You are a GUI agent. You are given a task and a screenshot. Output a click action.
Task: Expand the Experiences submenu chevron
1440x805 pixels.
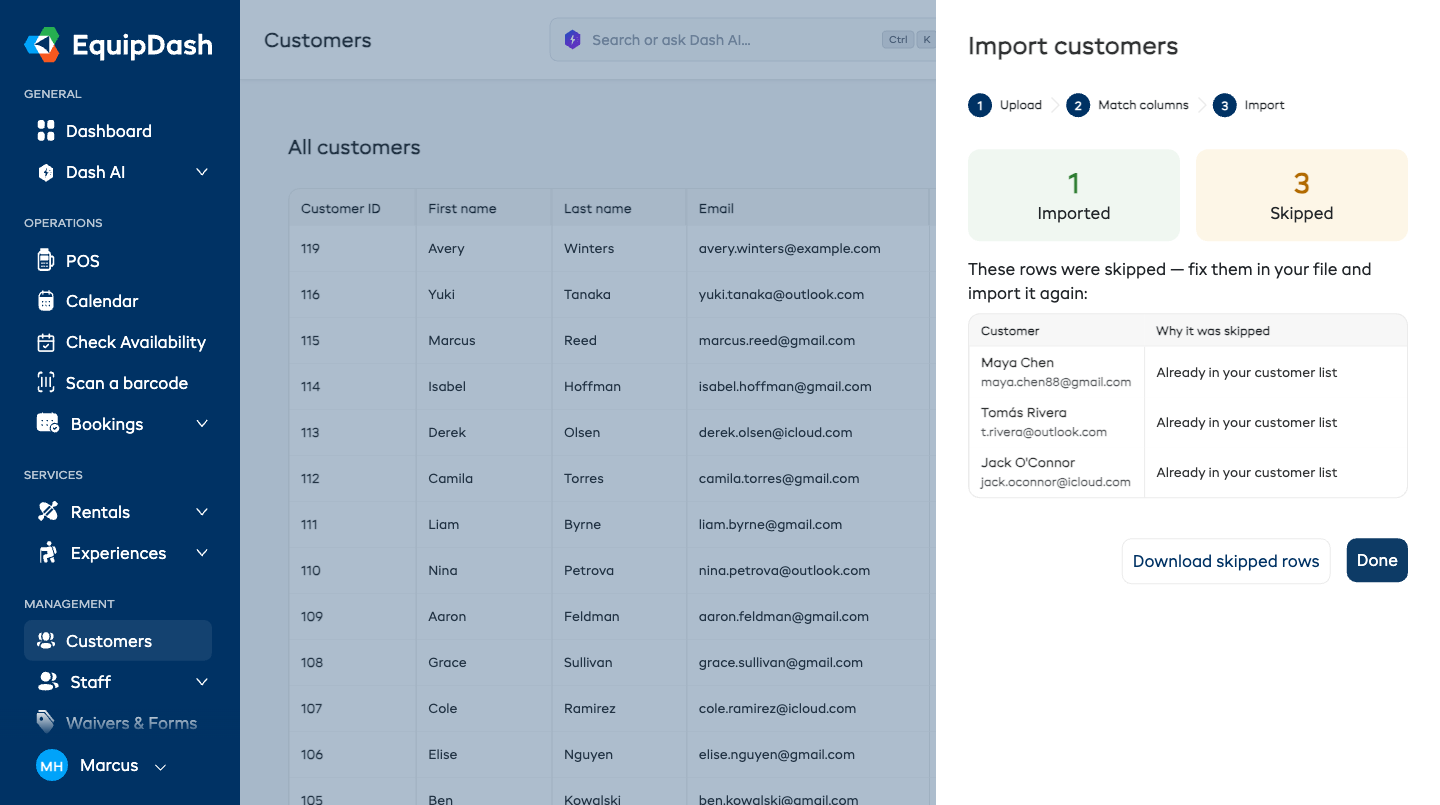click(202, 553)
